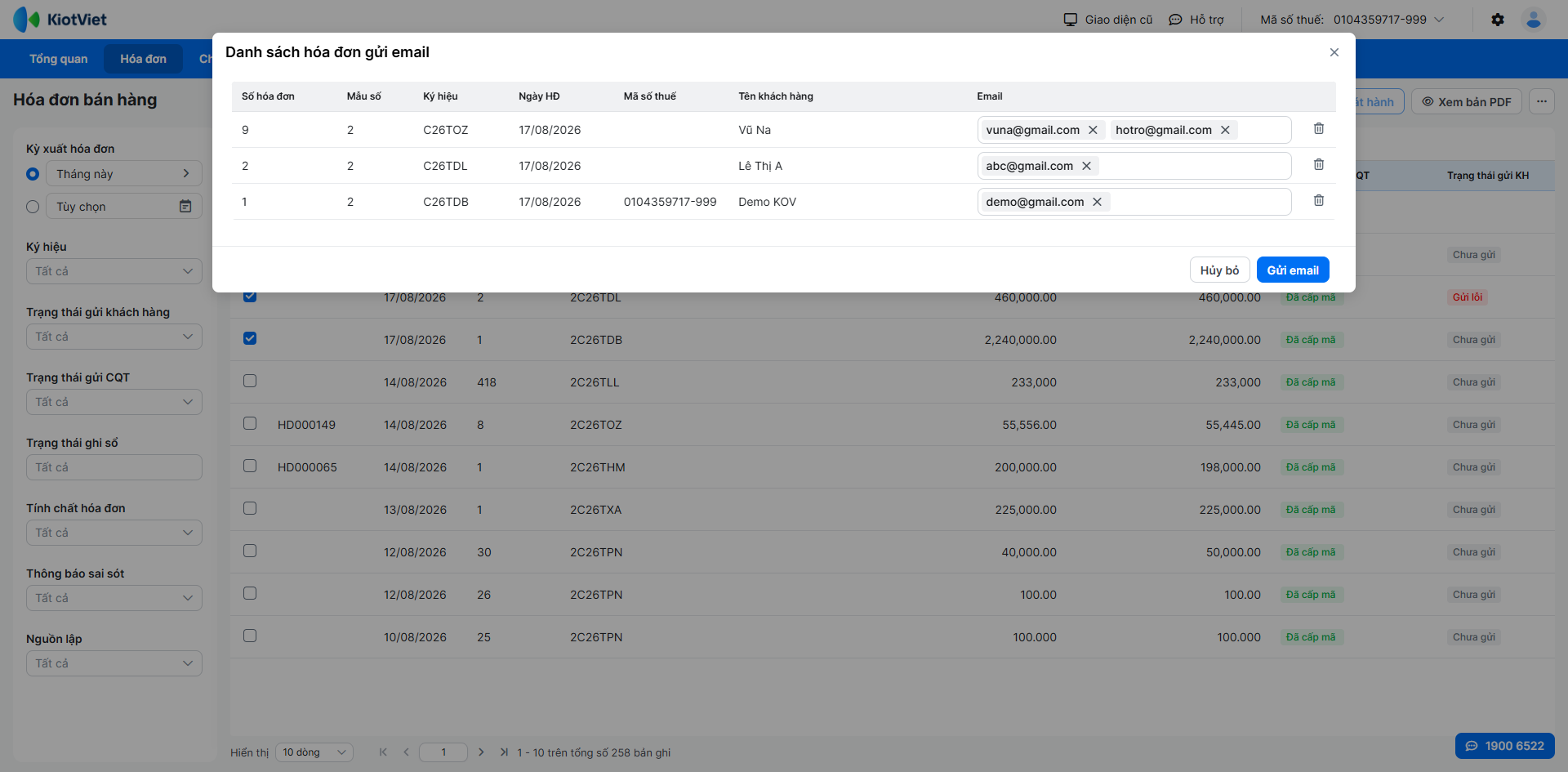Open calendar picker in Tùy chọn field

(x=185, y=207)
